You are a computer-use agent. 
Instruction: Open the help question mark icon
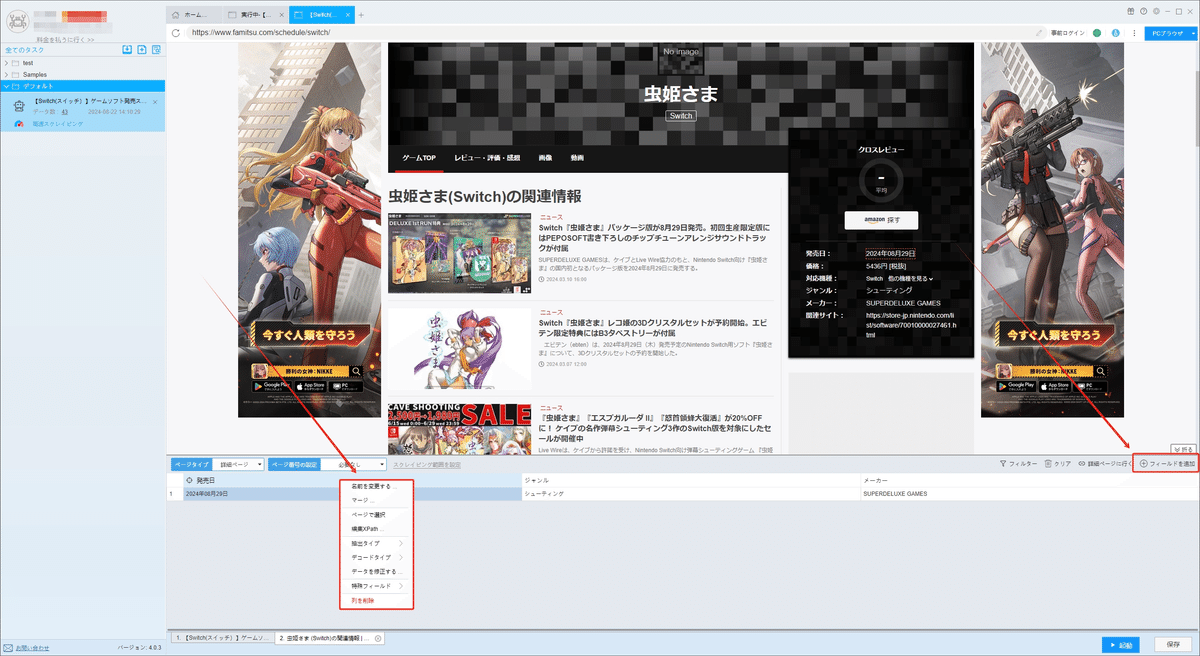pyautogui.click(x=1143, y=11)
